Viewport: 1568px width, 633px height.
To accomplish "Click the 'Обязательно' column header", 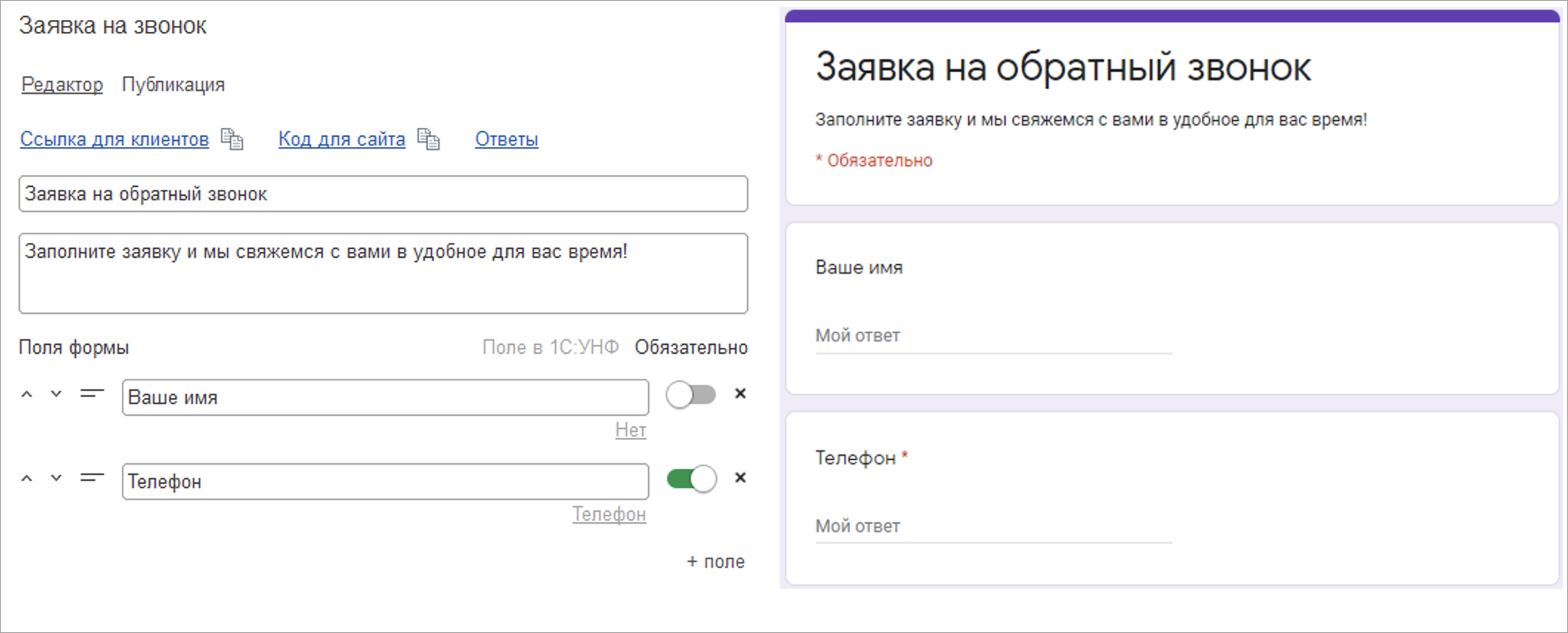I will tap(691, 347).
